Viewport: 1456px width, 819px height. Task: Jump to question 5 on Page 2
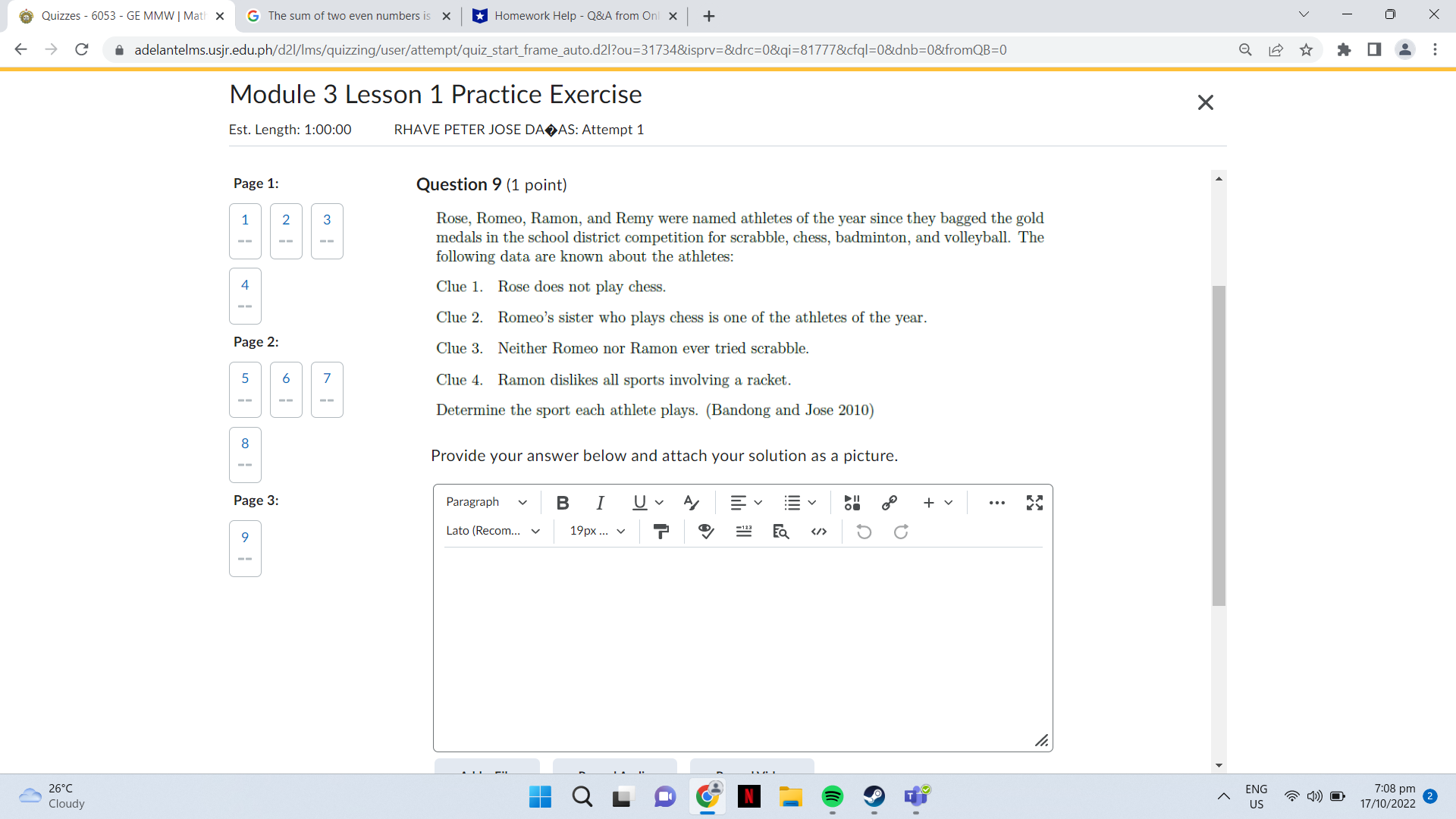(244, 389)
